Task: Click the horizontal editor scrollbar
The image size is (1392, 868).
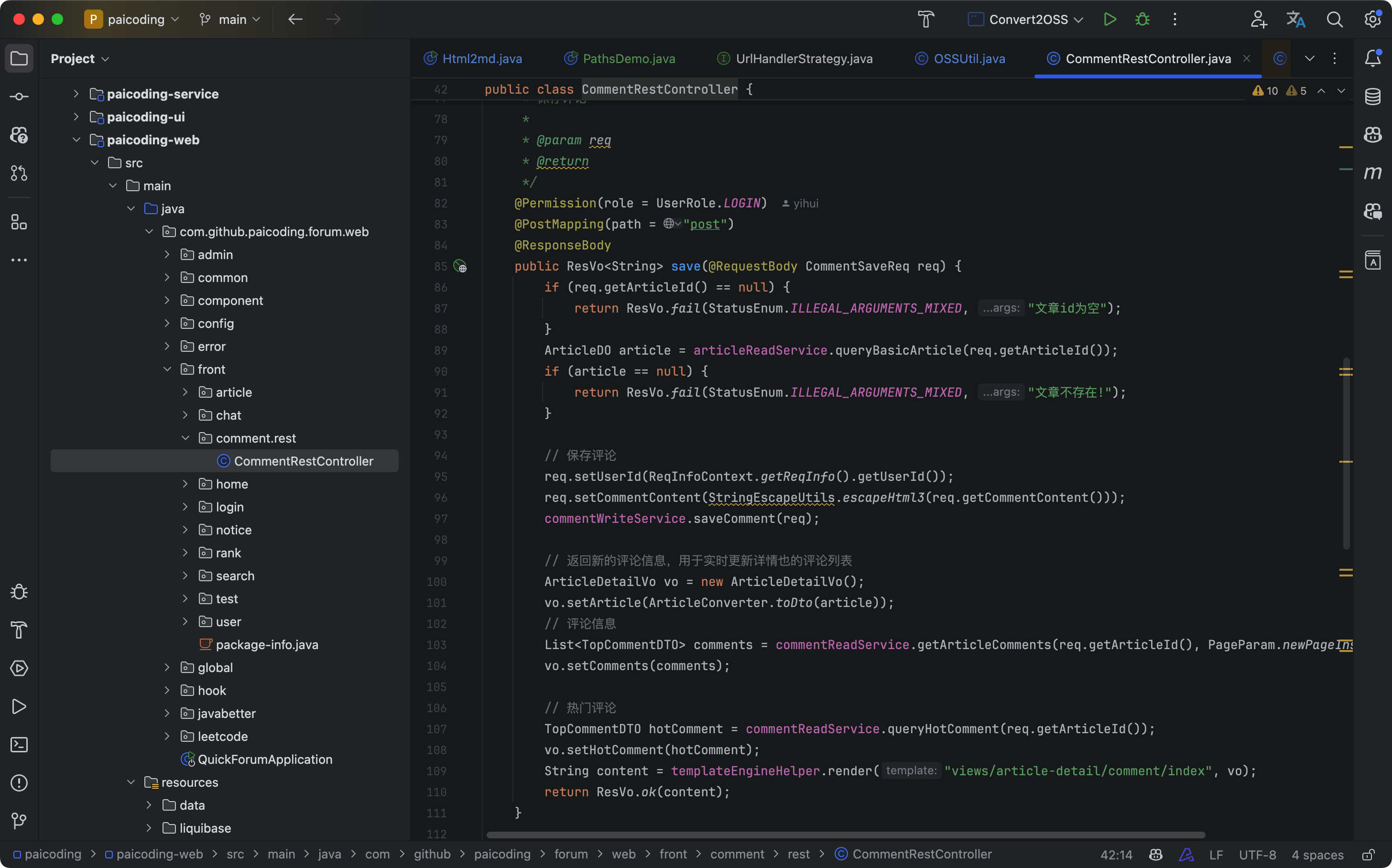Action: pyautogui.click(x=845, y=835)
